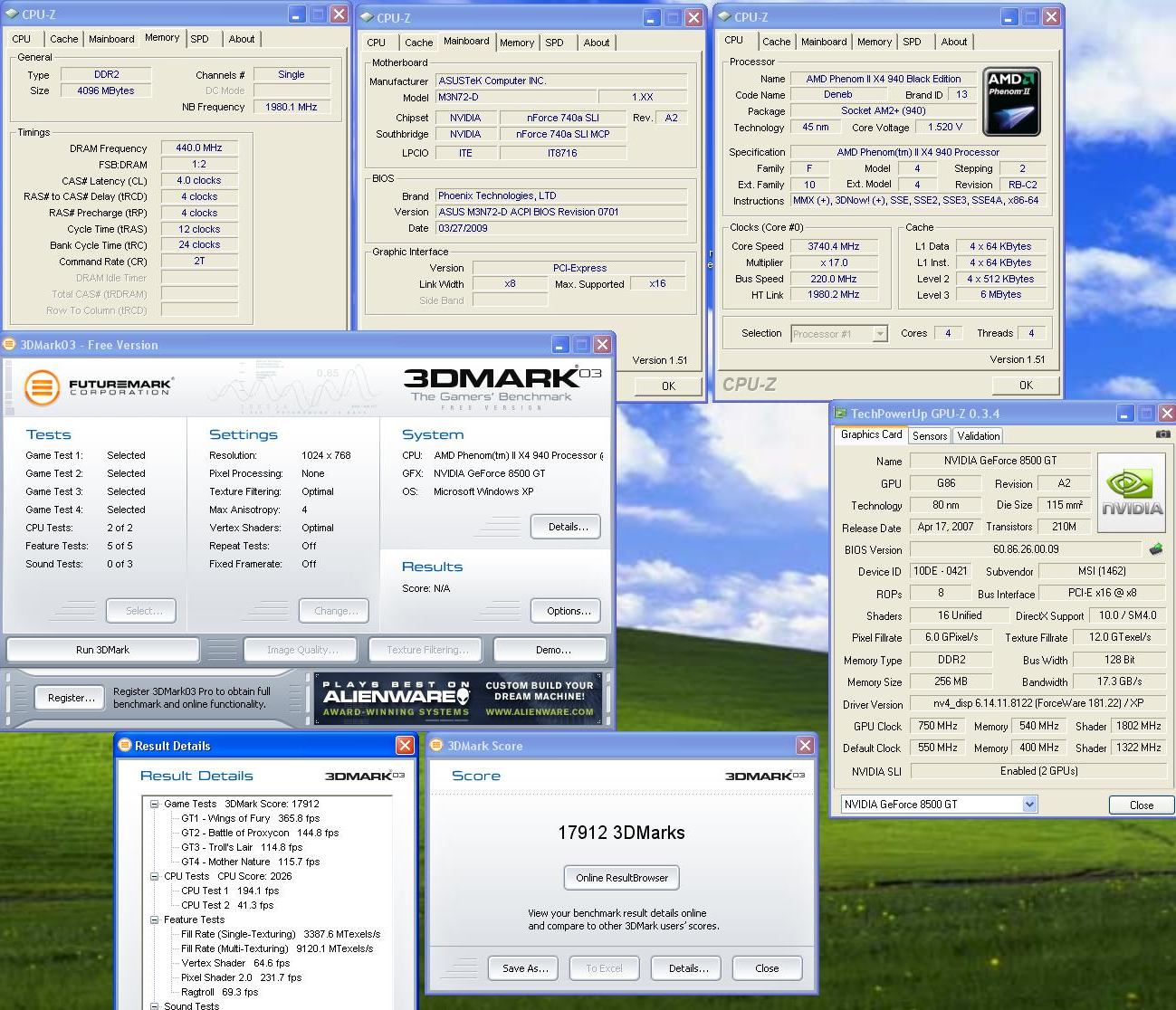Select Fill Rate (Multi-Texturing) row
Image resolution: width=1176 pixels, height=1010 pixels.
click(277, 948)
